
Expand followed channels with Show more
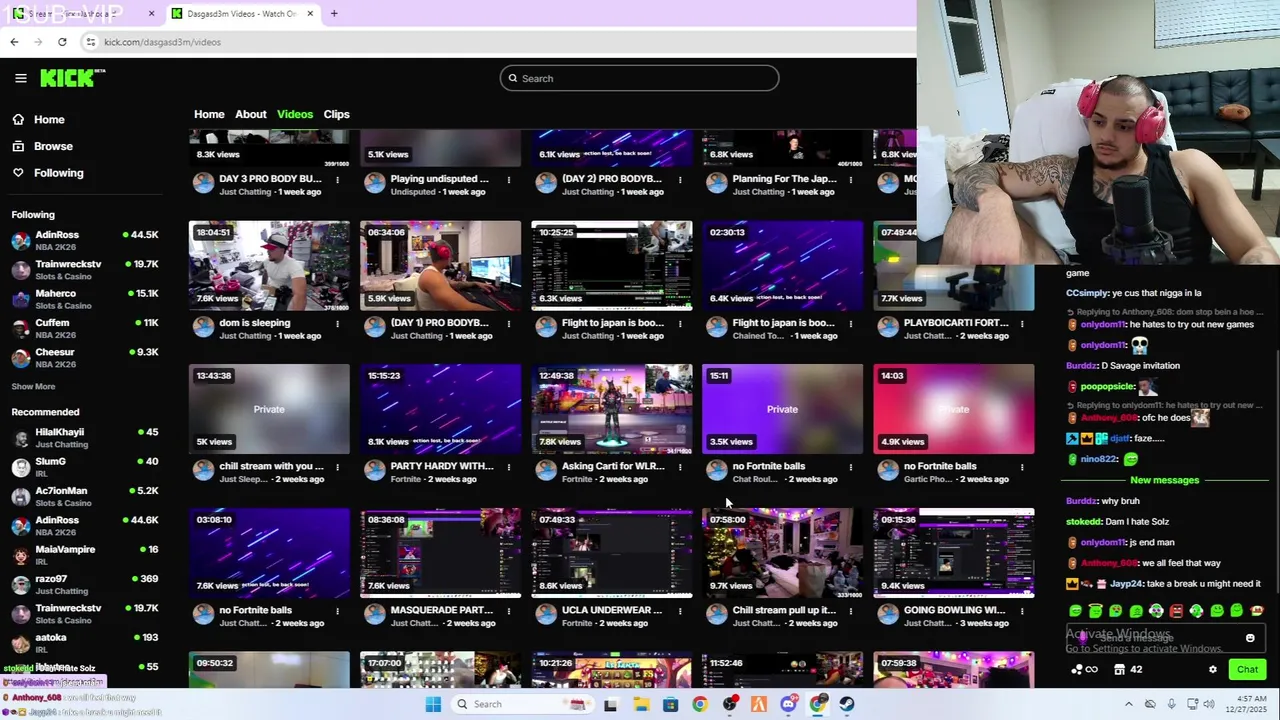33,387
